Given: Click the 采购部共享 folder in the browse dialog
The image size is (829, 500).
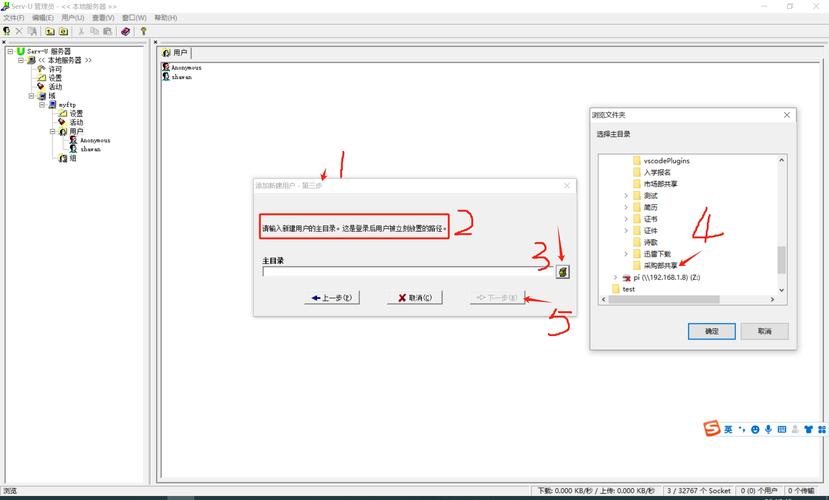Looking at the screenshot, I should coord(660,265).
